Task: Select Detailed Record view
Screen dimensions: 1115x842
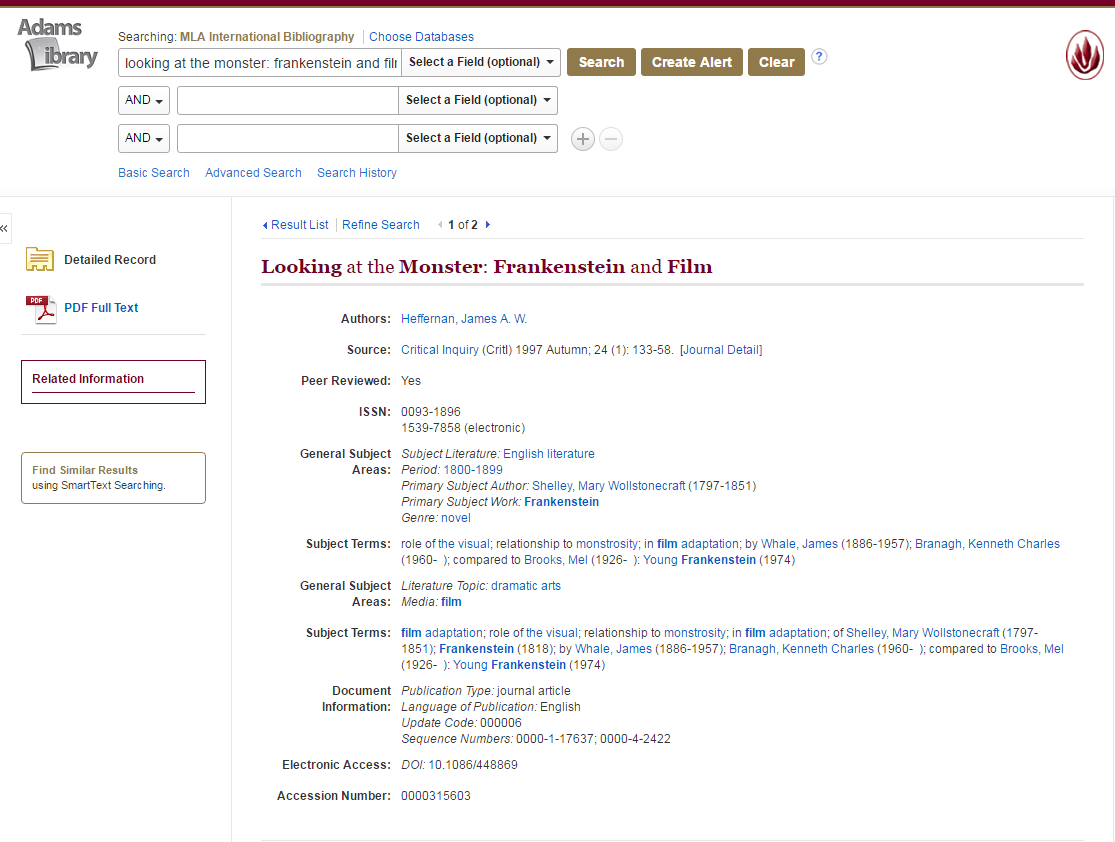Action: point(110,260)
